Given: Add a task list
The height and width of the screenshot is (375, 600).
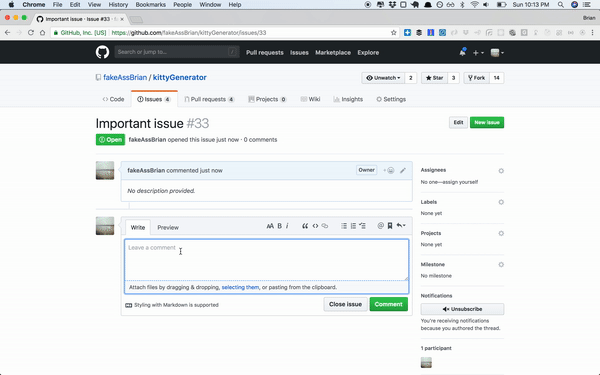Looking at the screenshot, I should pos(362,226).
